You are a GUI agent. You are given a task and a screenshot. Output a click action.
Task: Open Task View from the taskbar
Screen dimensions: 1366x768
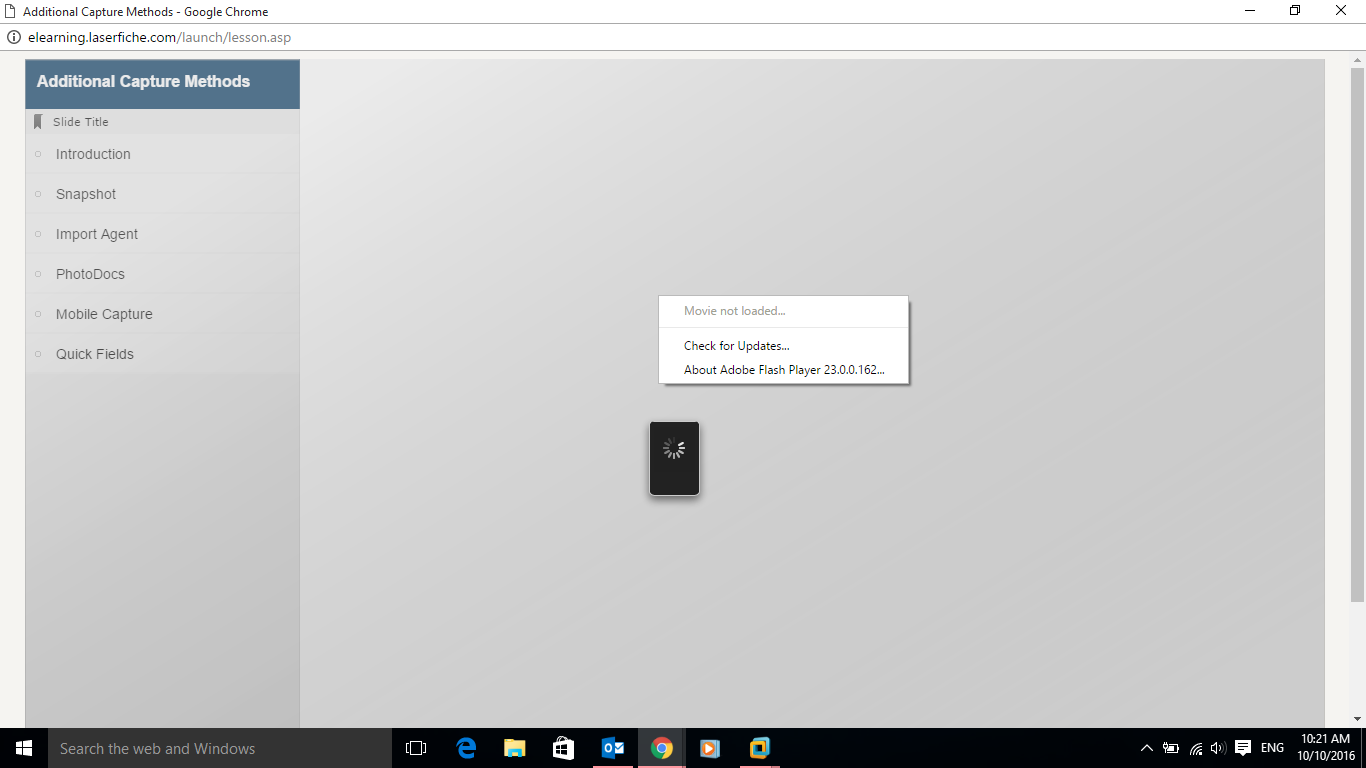pyautogui.click(x=416, y=748)
